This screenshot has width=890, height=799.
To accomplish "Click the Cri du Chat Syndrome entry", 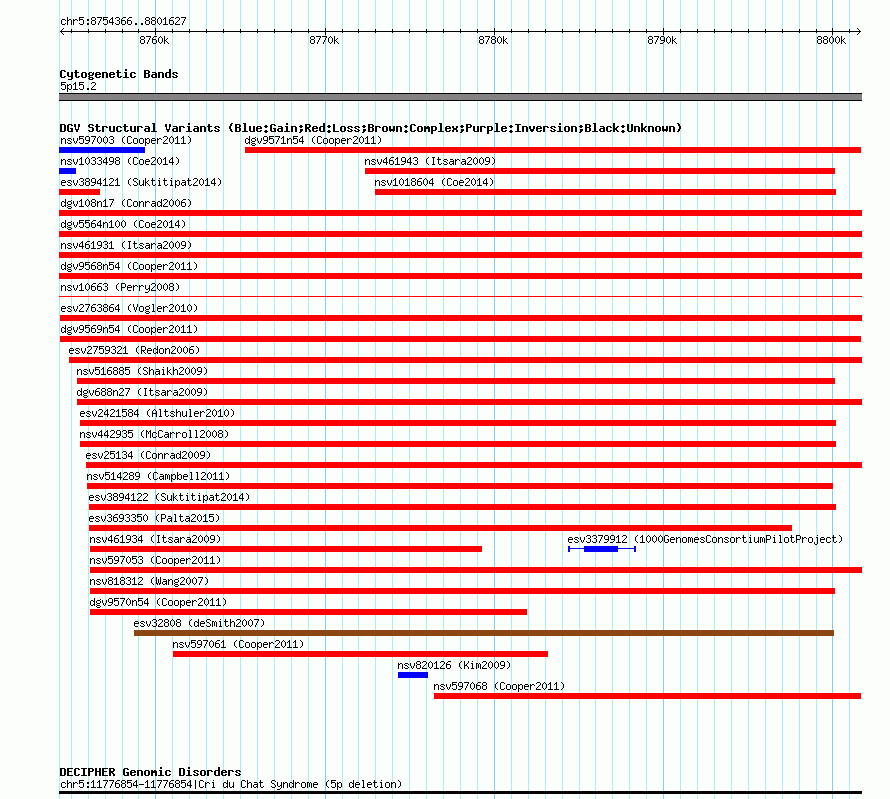I will pos(230,784).
